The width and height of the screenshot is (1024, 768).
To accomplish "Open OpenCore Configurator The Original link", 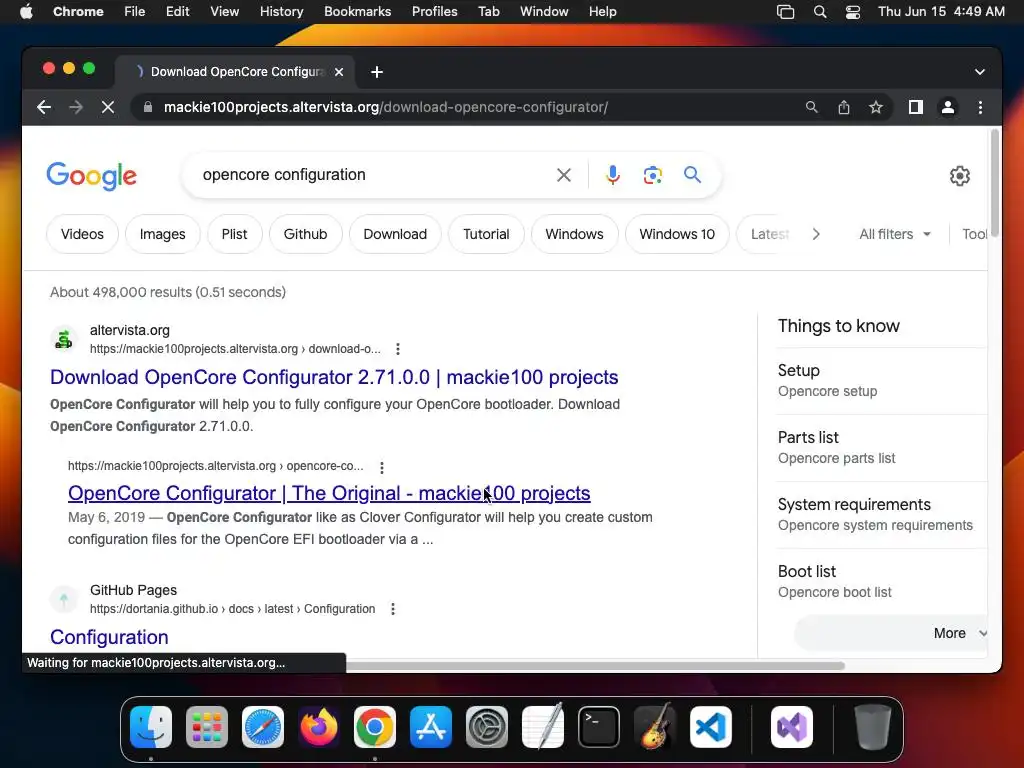I will [329, 494].
